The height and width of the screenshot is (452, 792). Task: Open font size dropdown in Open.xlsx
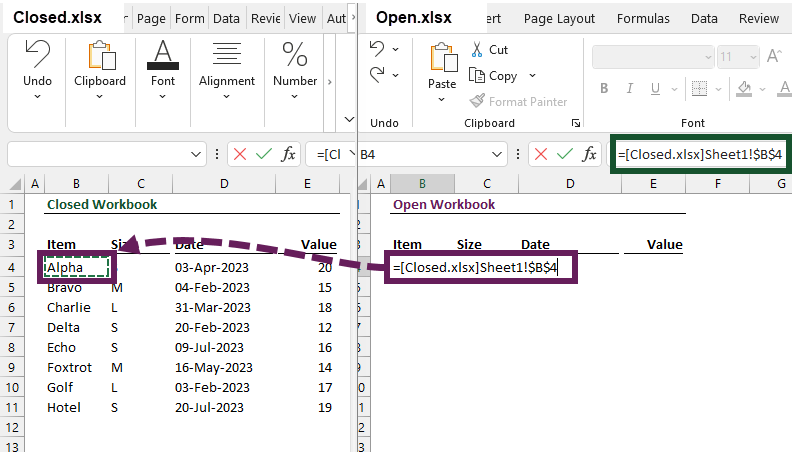(753, 57)
